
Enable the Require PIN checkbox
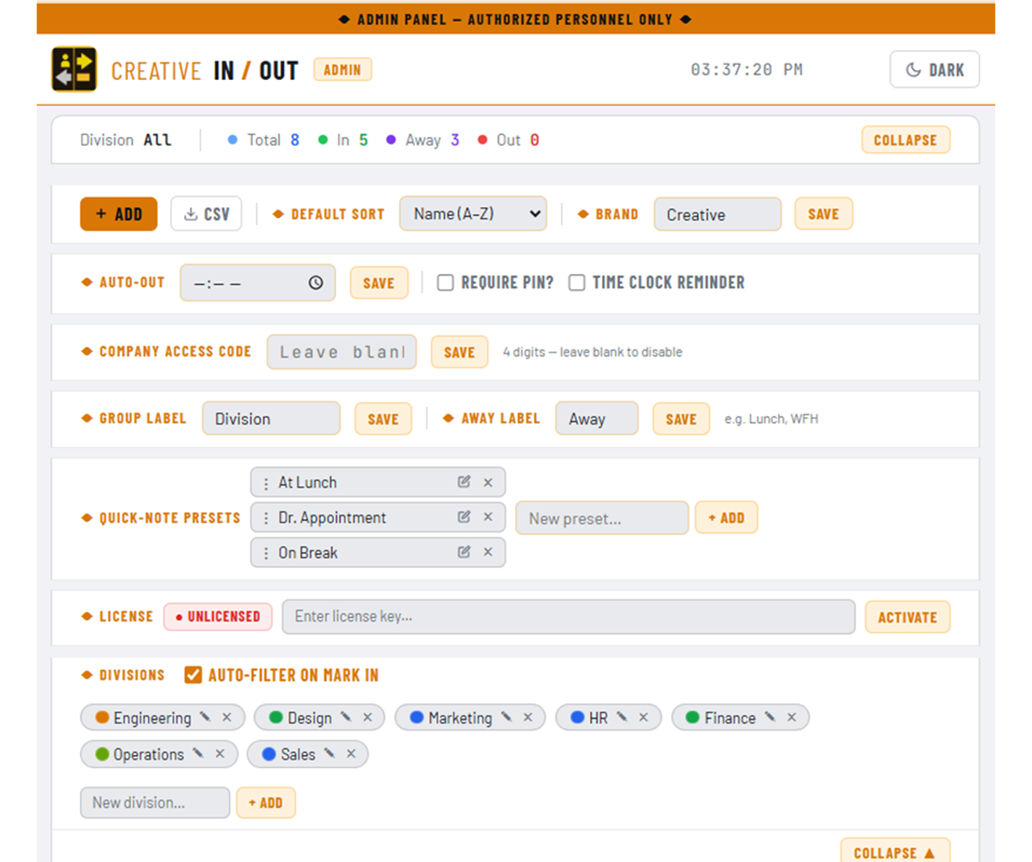coord(446,282)
